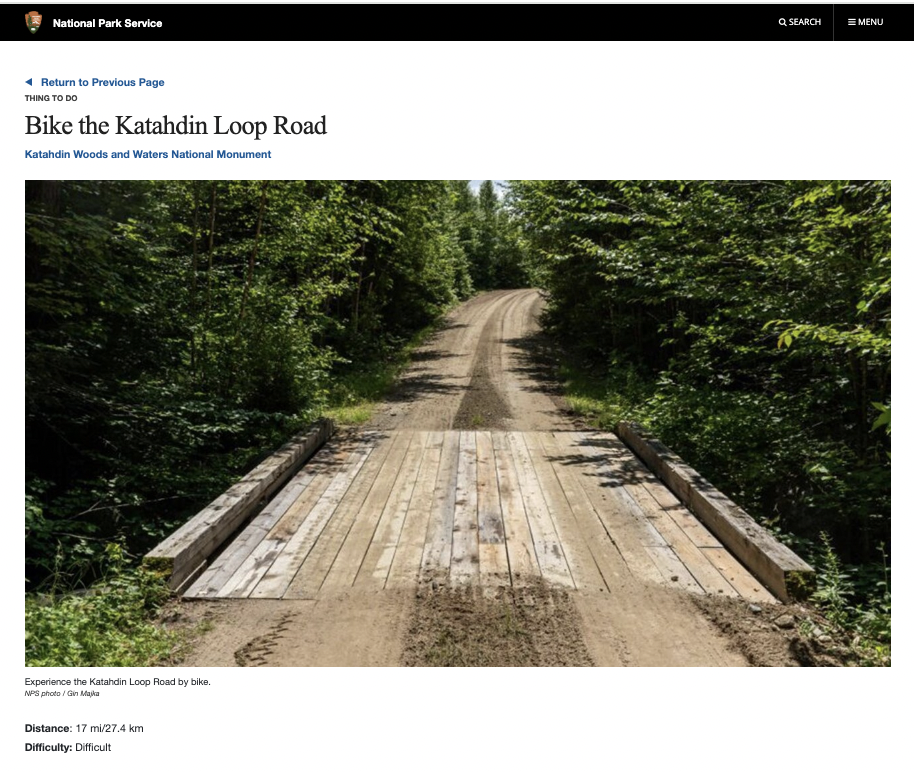Click the empty black header bar area
This screenshot has width=914, height=772.
point(466,22)
